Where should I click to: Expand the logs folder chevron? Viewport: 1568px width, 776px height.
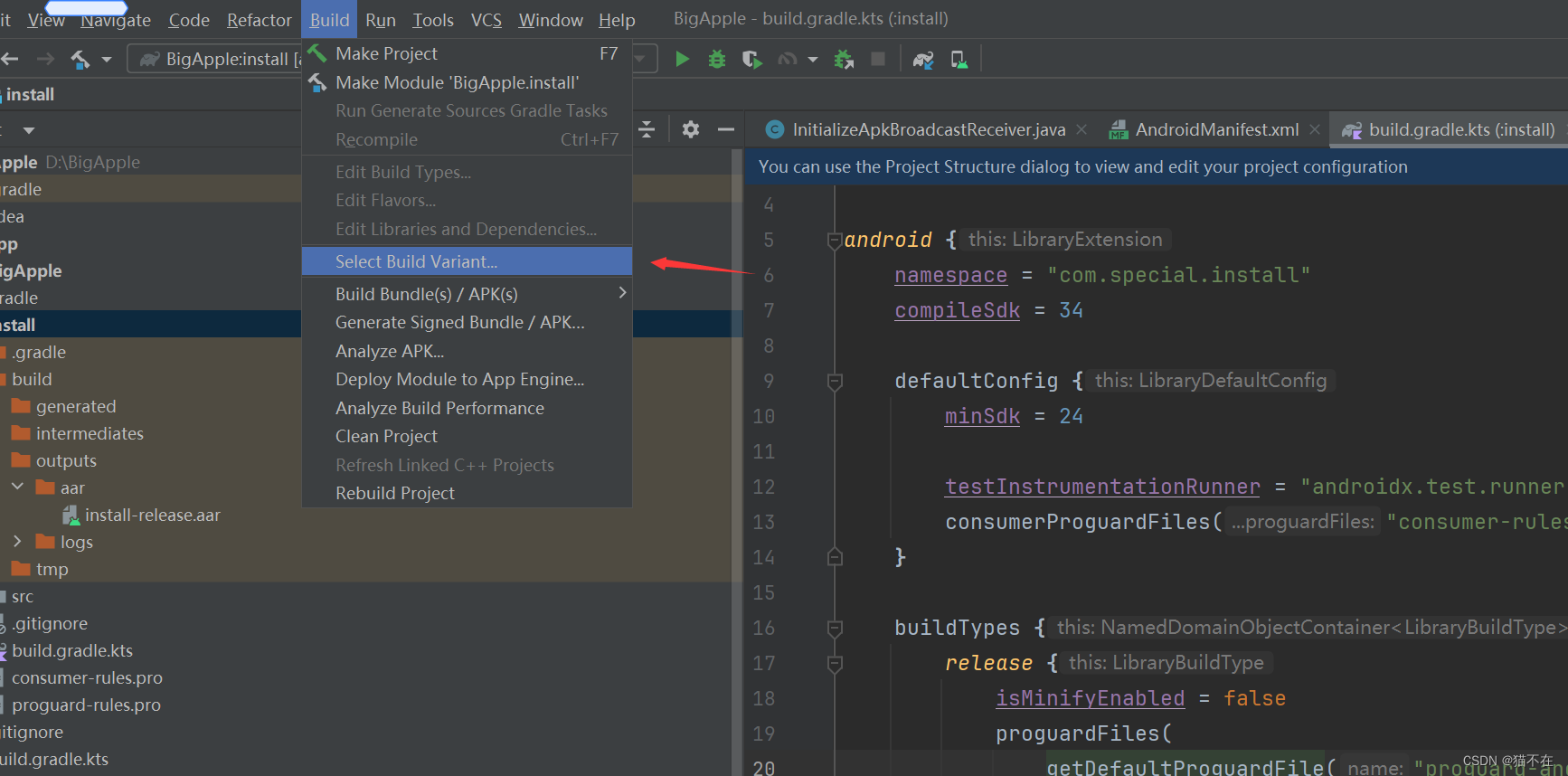pyautogui.click(x=17, y=541)
